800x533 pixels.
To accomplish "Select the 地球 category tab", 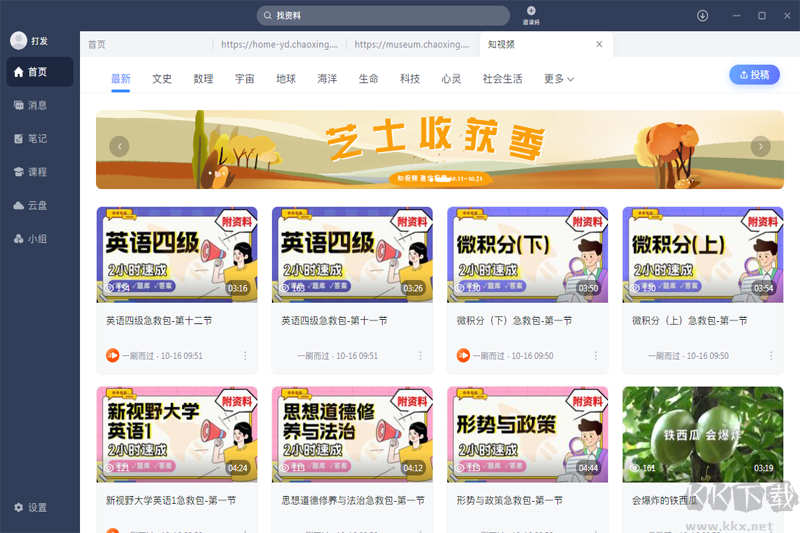I will pyautogui.click(x=286, y=79).
